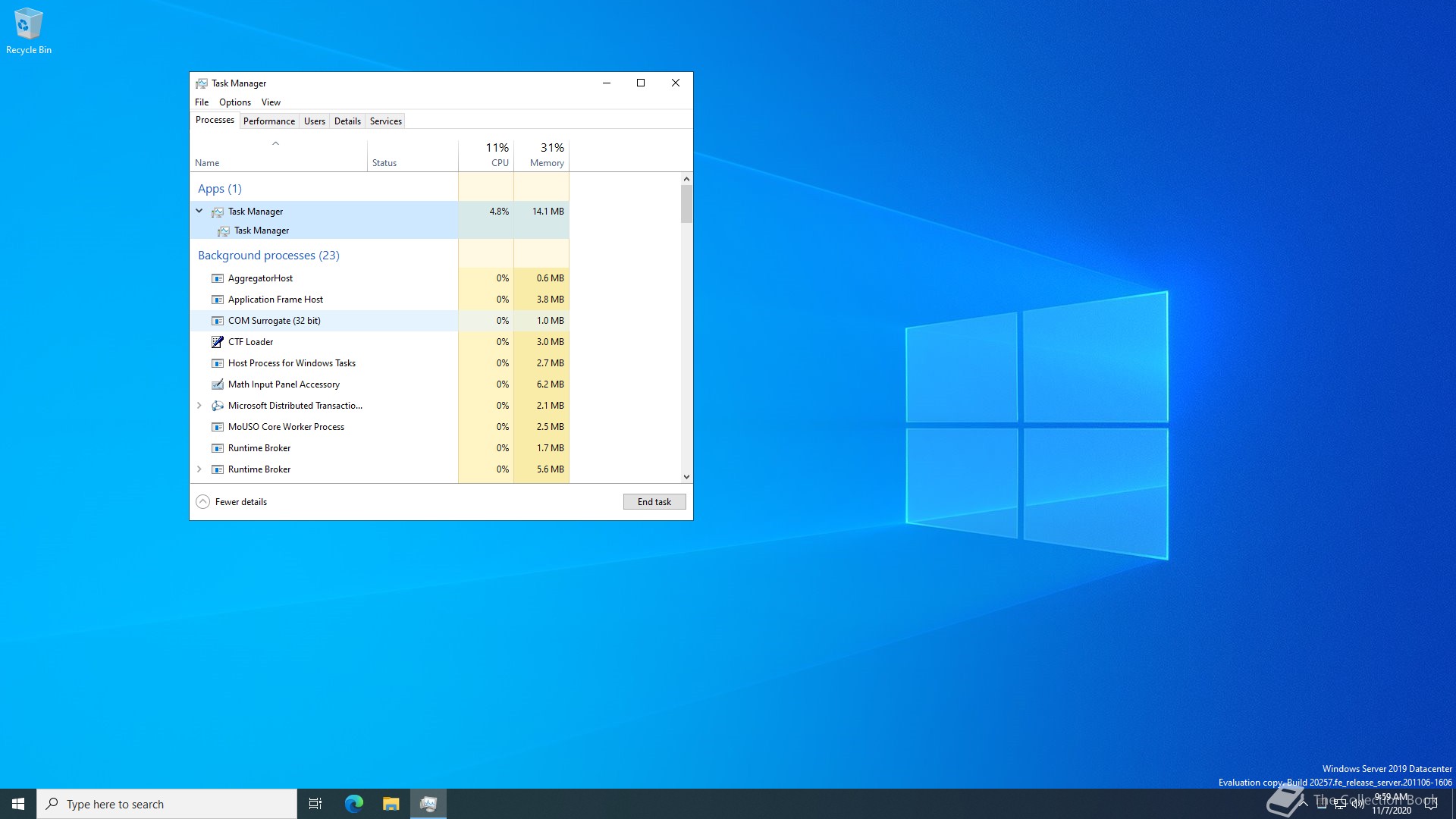Sort processes by the CPU column
The height and width of the screenshot is (819, 1456).
pyautogui.click(x=486, y=155)
